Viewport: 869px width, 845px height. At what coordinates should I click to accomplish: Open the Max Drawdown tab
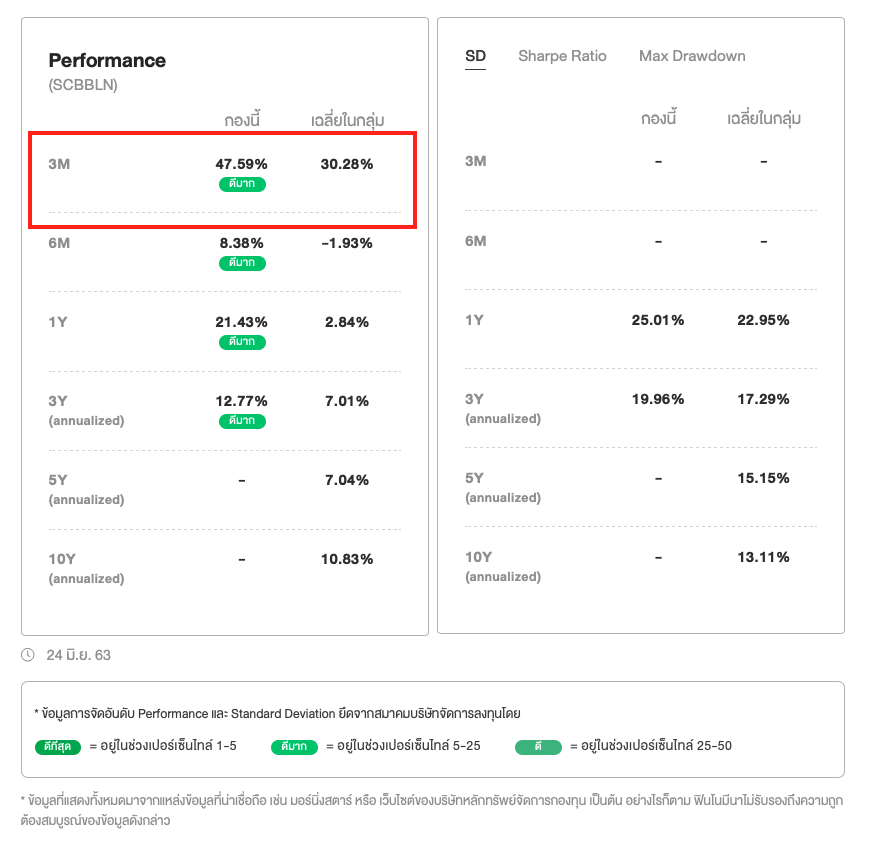(692, 56)
